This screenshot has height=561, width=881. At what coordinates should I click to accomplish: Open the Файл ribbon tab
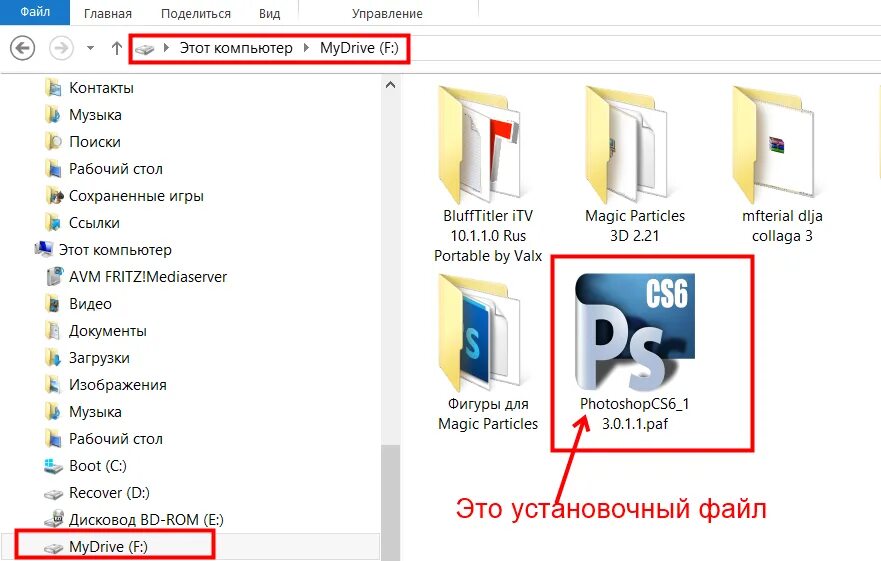(x=35, y=12)
